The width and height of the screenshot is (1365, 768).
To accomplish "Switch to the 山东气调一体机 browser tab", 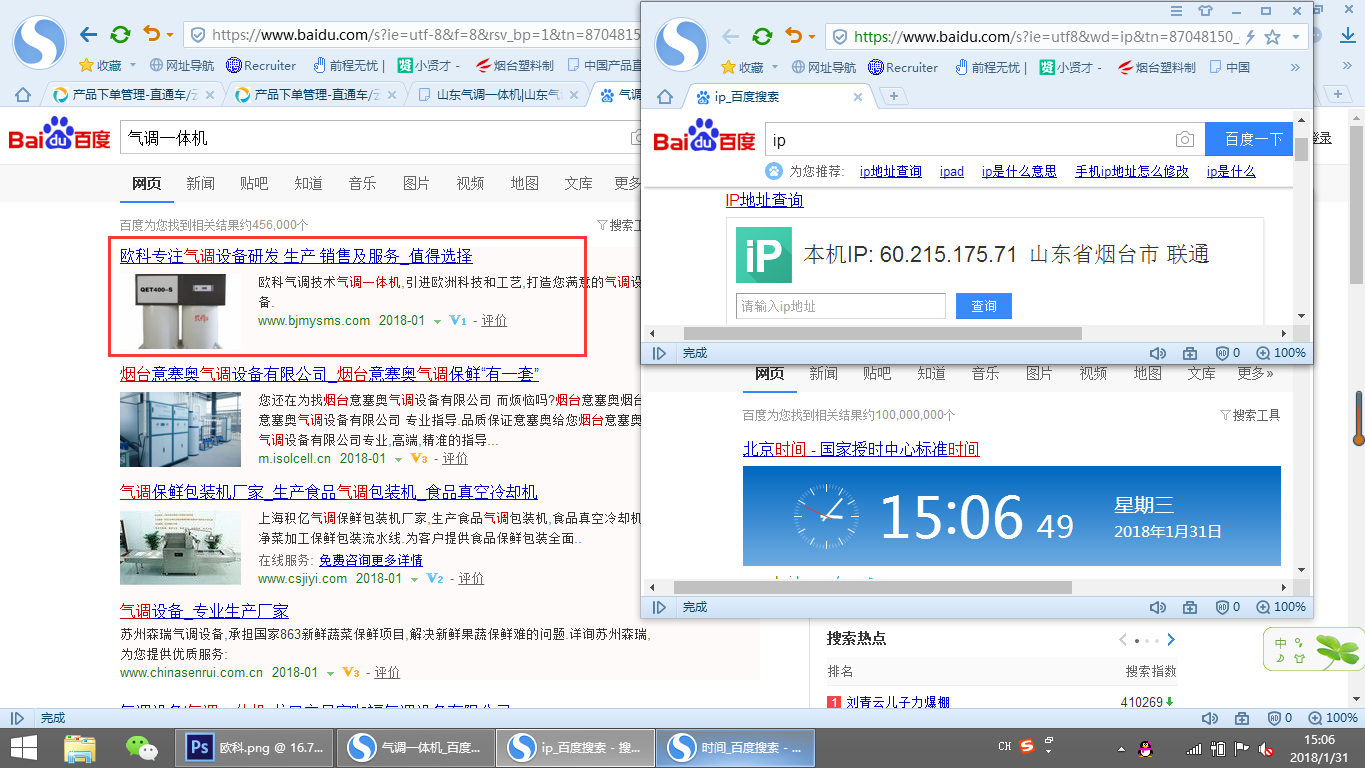I will [499, 95].
